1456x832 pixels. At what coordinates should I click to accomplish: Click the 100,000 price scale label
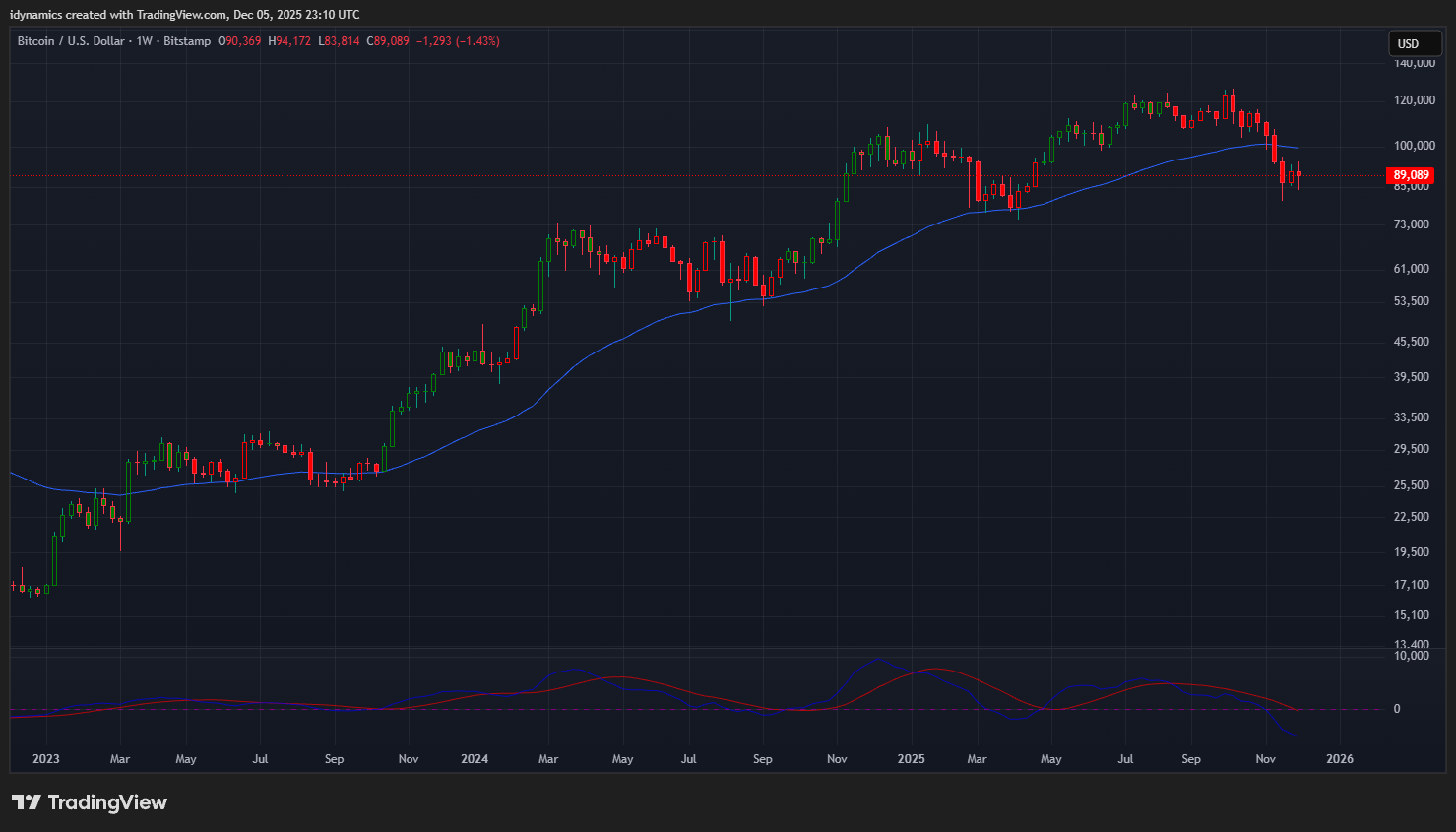[x=1414, y=146]
